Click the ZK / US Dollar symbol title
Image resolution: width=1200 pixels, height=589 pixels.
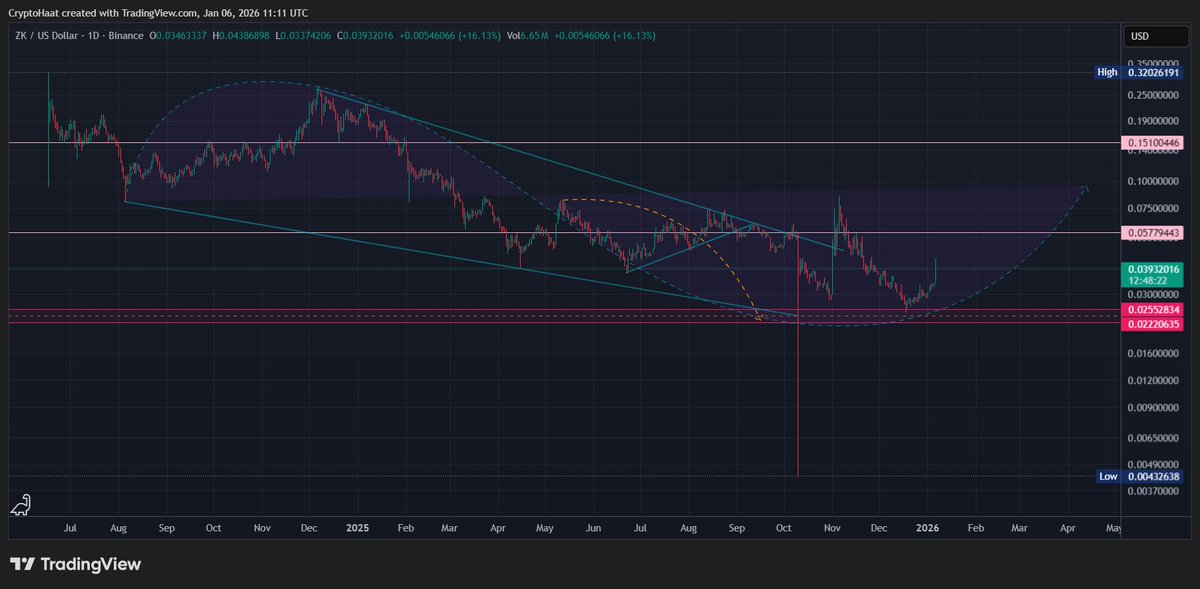click(x=48, y=36)
